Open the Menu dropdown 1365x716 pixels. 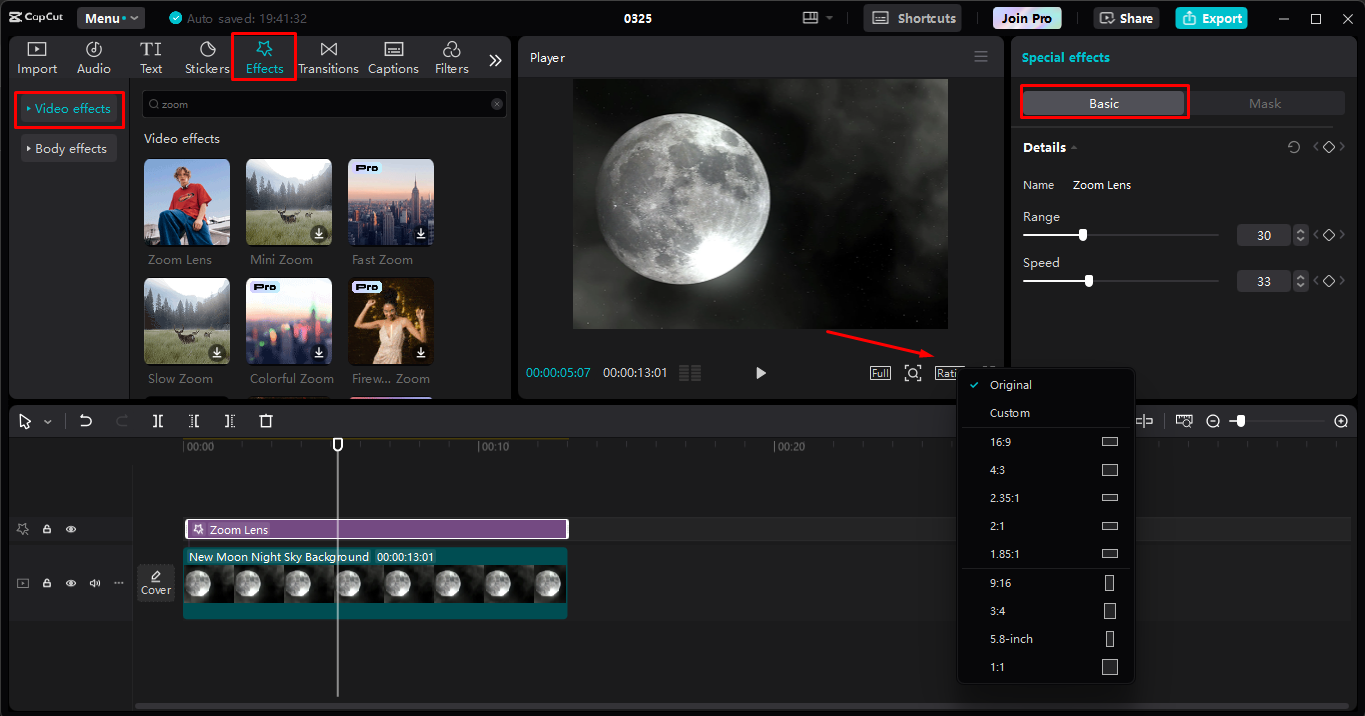coord(110,17)
